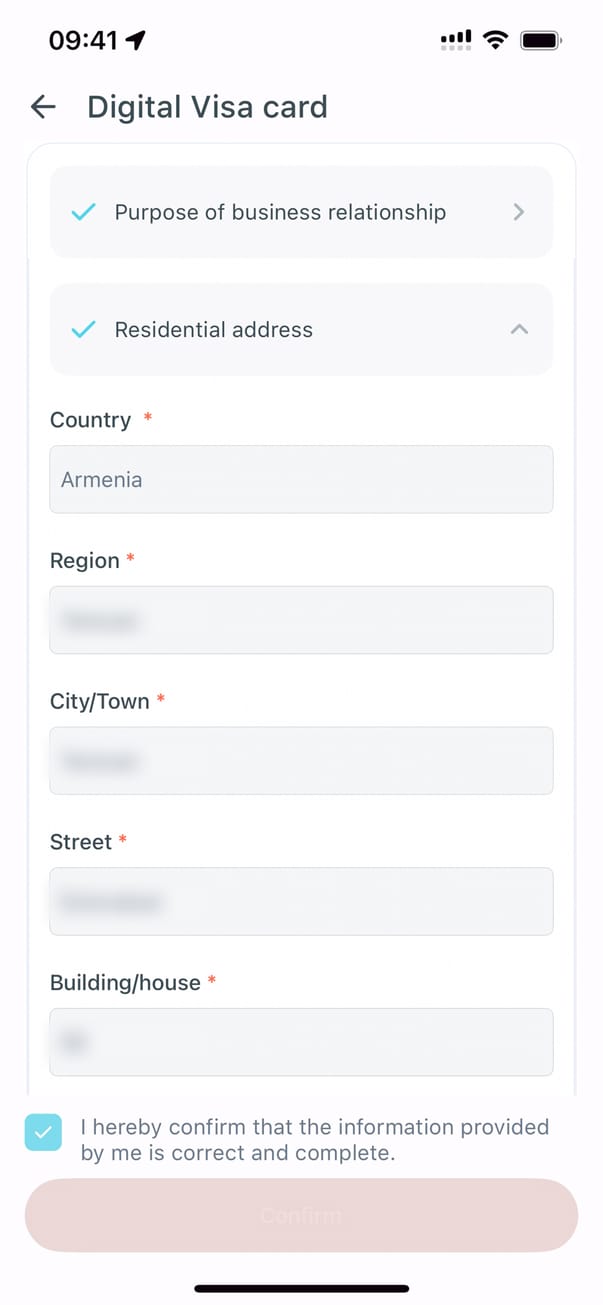Collapse the Residential address section chevron
Image resolution: width=603 pixels, height=1305 pixels.
(519, 329)
